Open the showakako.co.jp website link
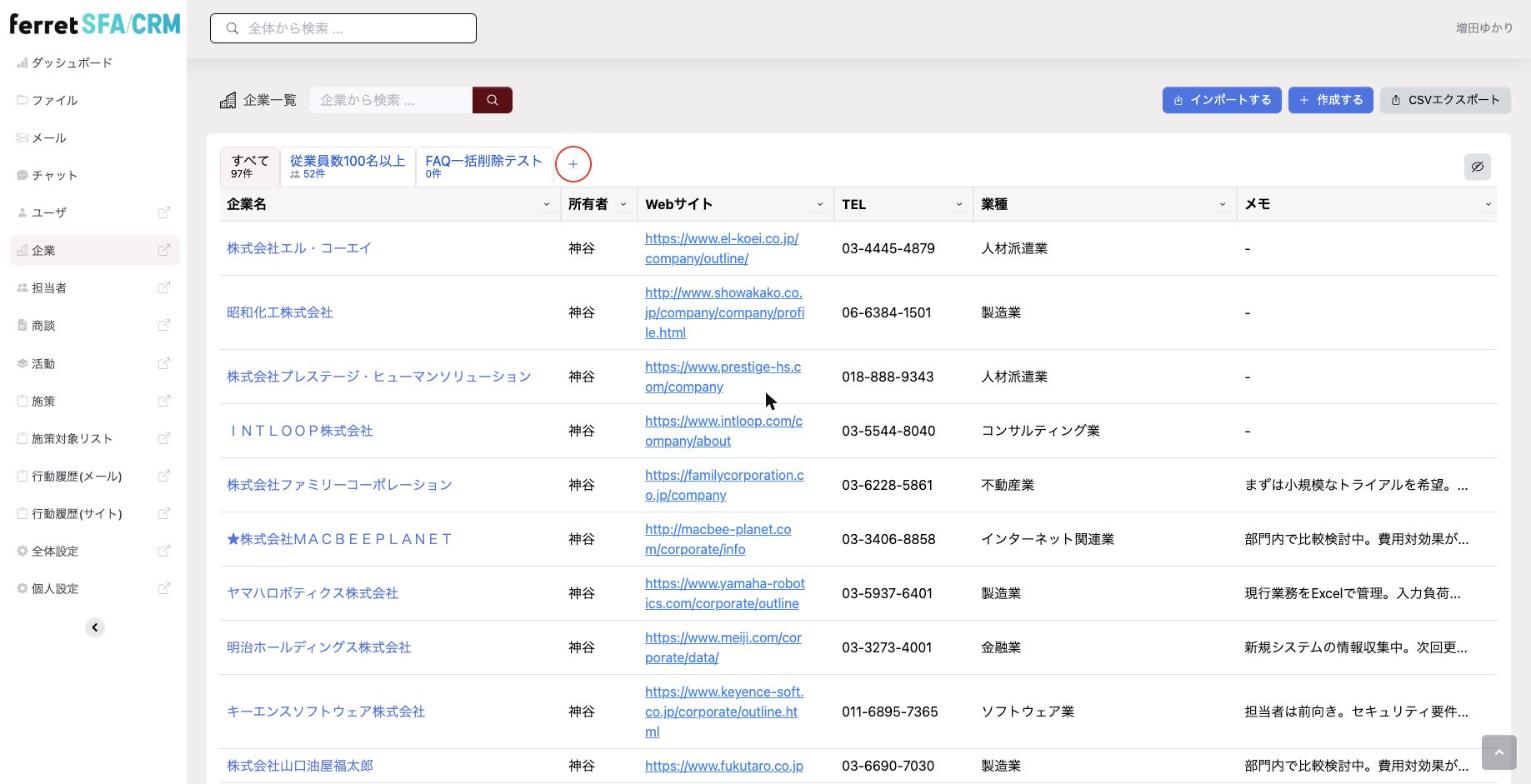 coord(725,313)
